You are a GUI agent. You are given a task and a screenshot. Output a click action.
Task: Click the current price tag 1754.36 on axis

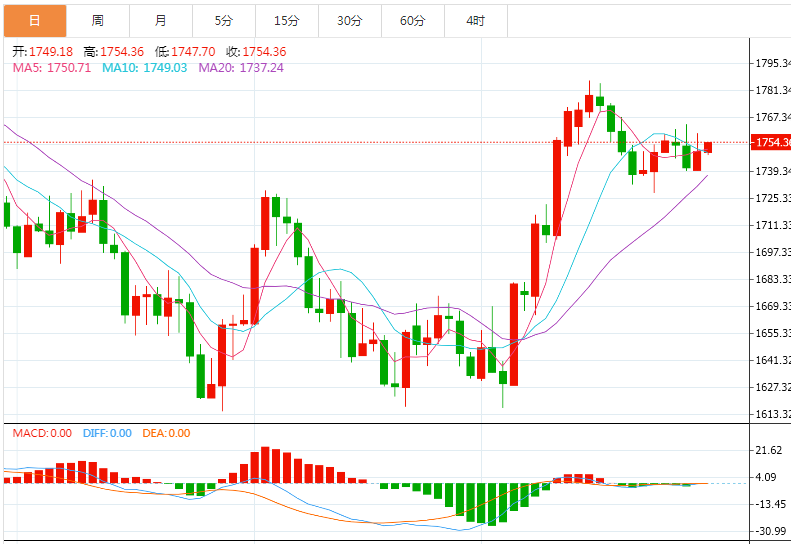[x=771, y=142]
